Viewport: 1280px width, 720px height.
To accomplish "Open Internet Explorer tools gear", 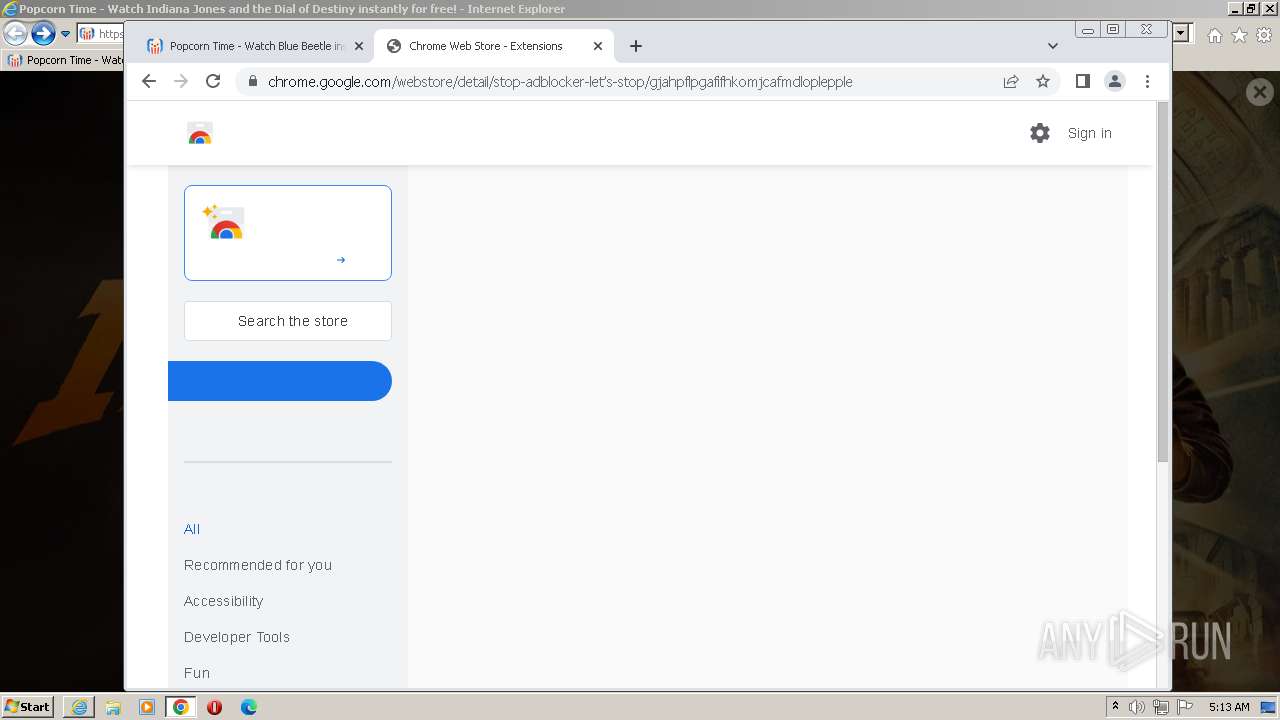I will click(1264, 35).
